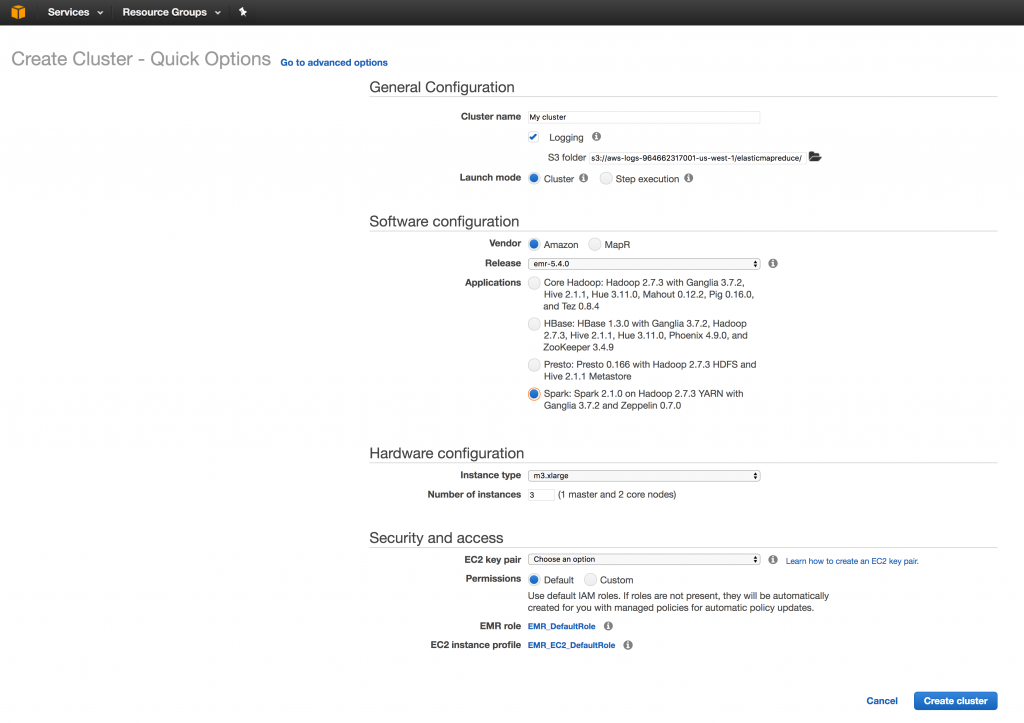
Task: Click the Cancel link
Action: tap(882, 701)
